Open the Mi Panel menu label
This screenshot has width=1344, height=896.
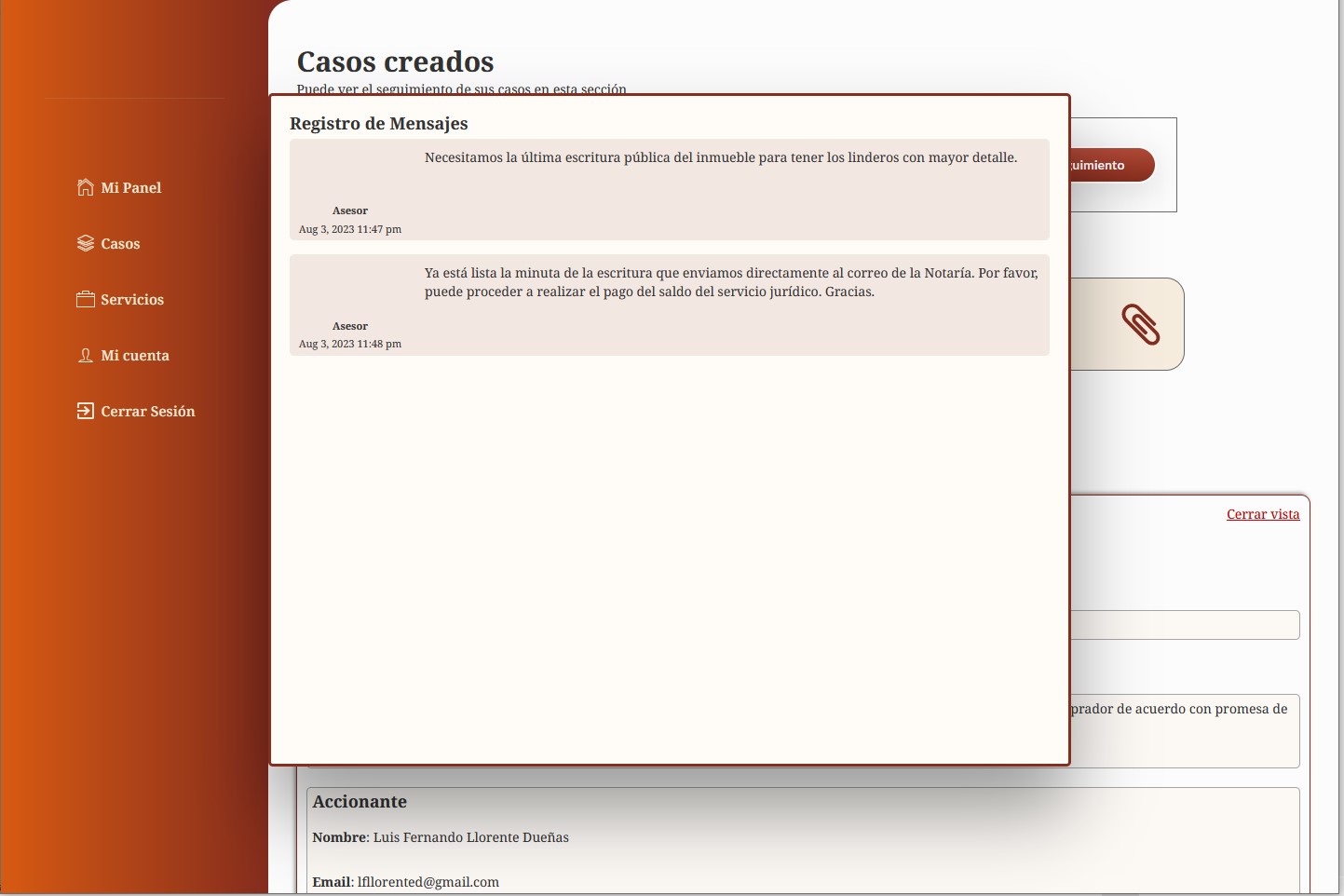[x=130, y=187]
